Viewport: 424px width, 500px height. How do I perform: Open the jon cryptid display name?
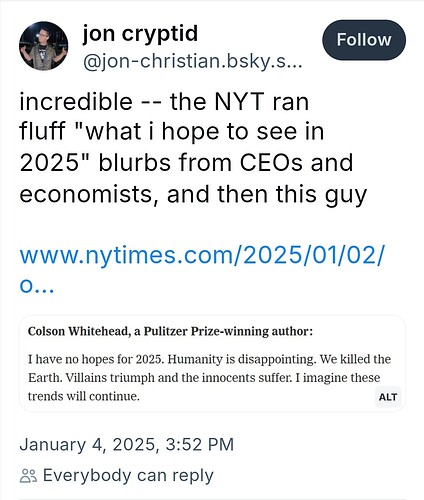coord(140,33)
